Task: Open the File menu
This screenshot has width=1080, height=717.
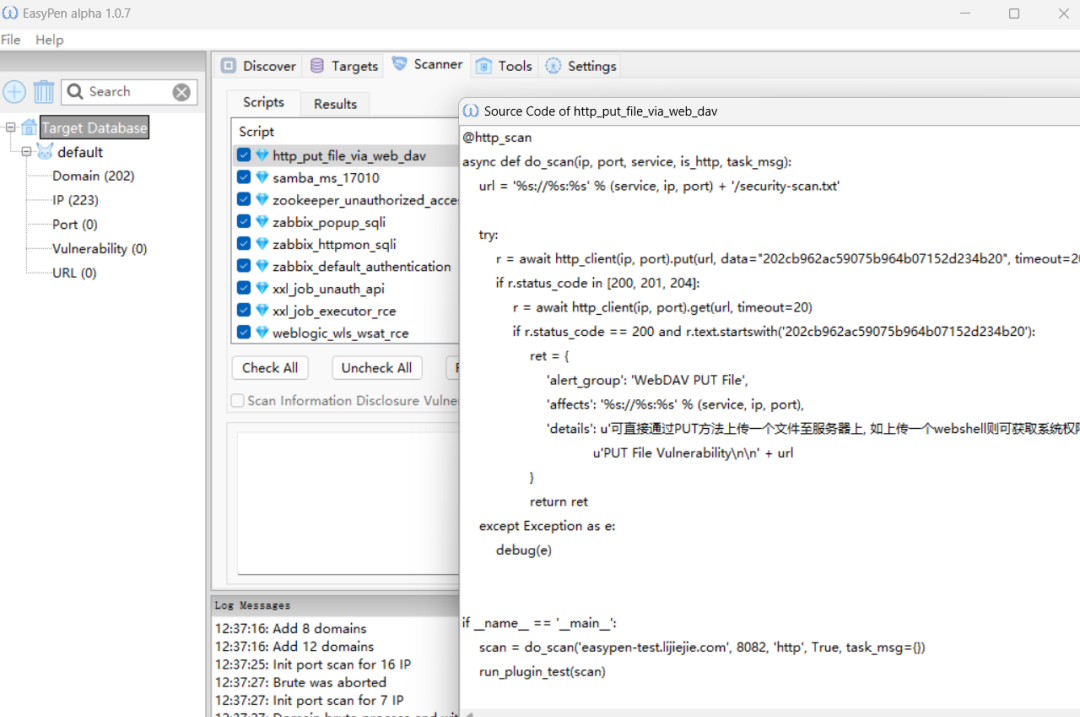Action: [x=10, y=40]
